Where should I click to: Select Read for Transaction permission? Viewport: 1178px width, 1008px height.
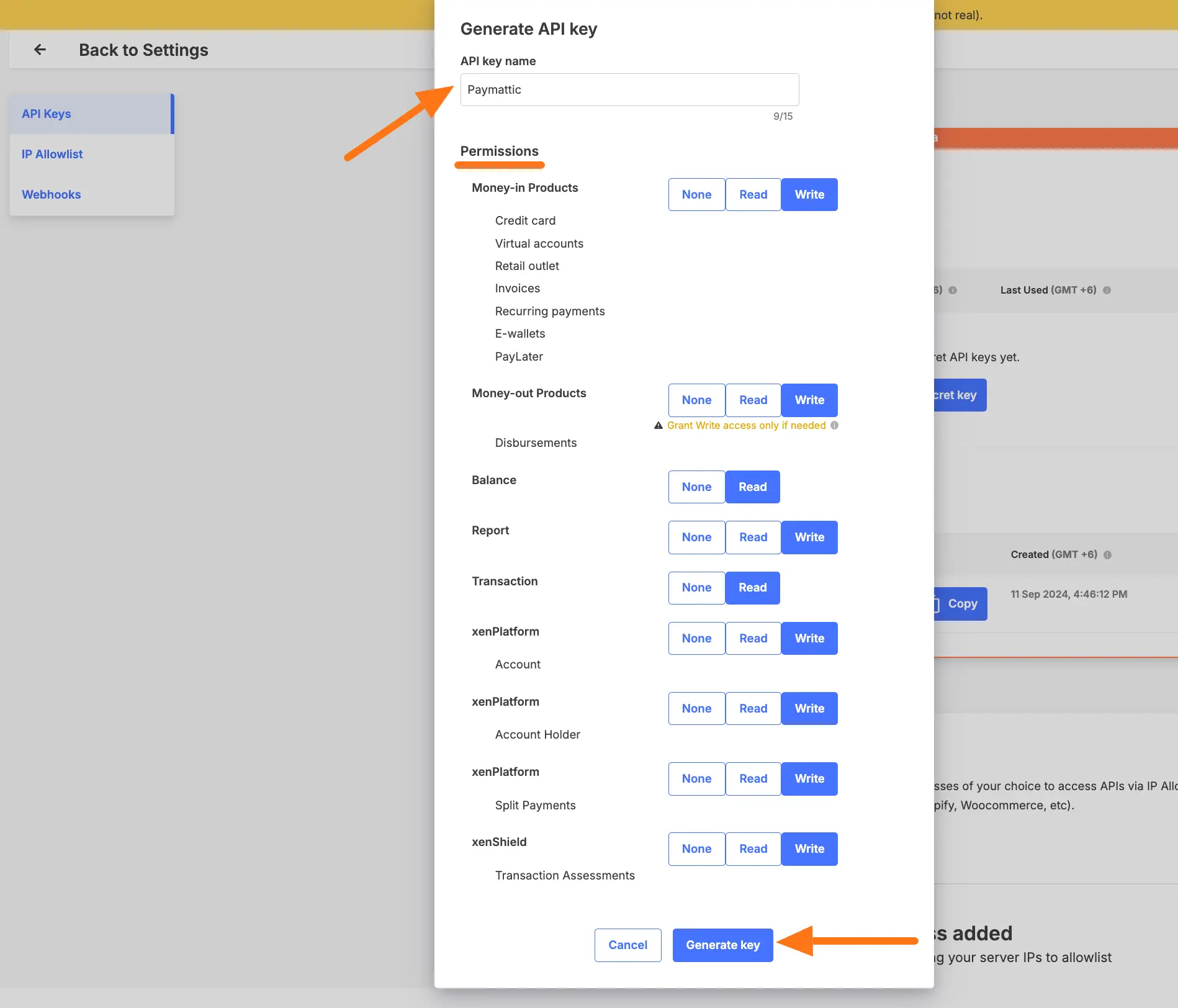click(x=752, y=588)
